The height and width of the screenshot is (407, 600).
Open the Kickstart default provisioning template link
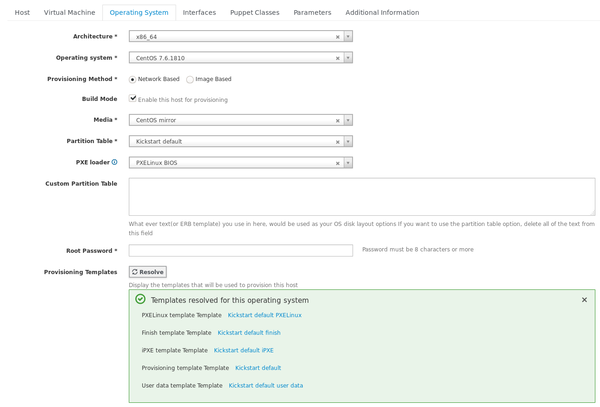pyautogui.click(x=258, y=368)
